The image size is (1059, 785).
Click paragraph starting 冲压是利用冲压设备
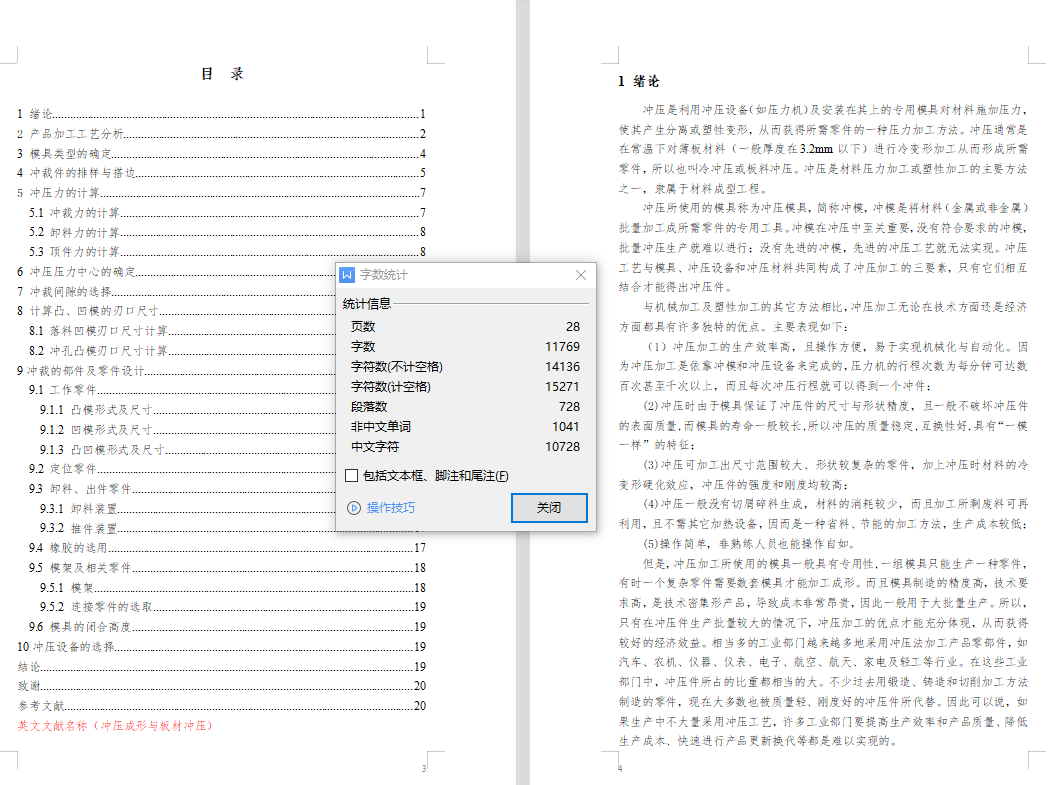point(823,149)
